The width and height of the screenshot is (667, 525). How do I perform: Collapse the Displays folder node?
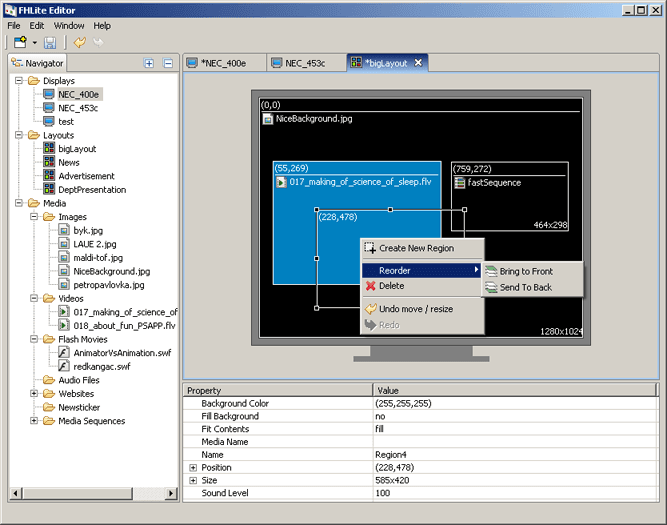tap(20, 81)
